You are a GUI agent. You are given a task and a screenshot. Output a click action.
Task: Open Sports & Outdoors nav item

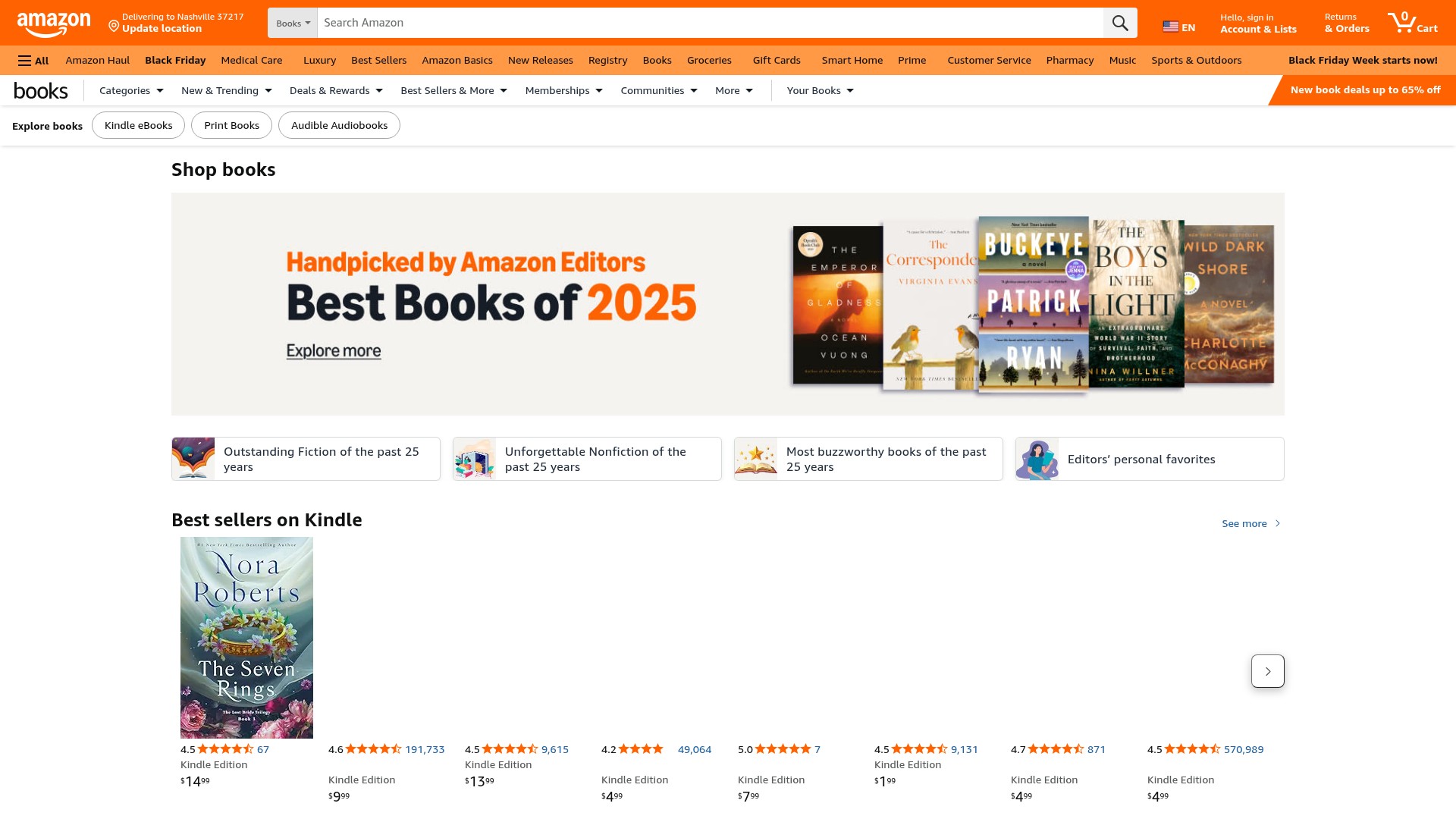1196,60
